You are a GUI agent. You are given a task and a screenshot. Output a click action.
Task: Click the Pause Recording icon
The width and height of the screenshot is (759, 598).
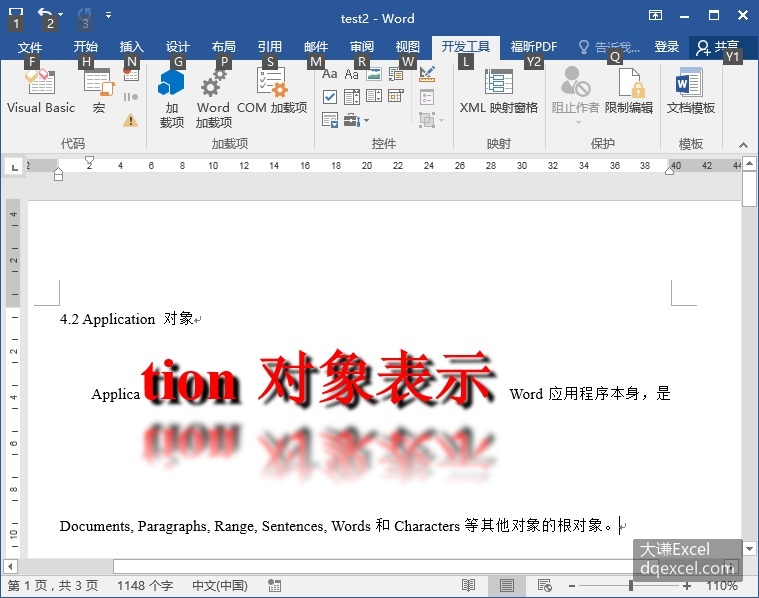coord(131,97)
